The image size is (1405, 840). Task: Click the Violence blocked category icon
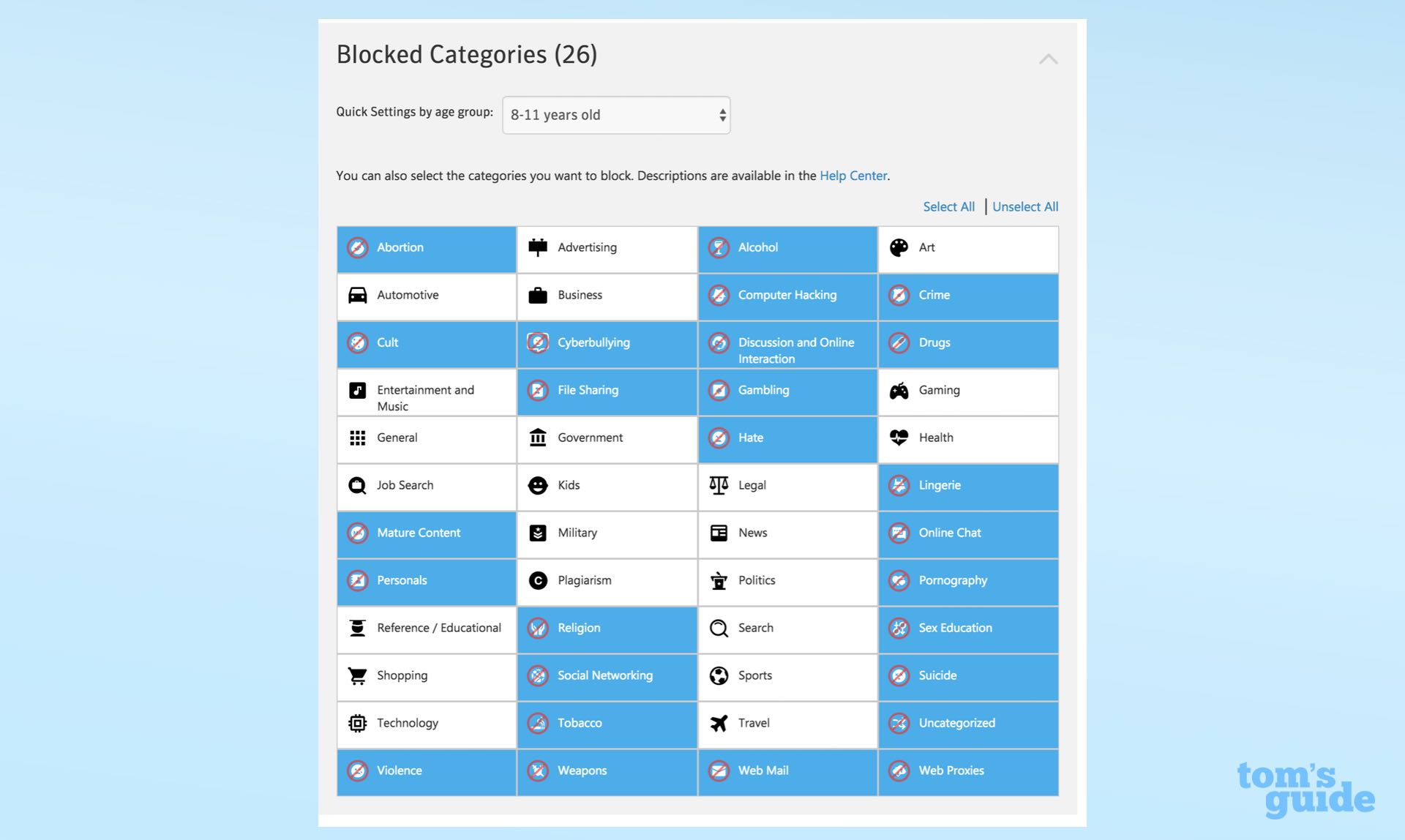[357, 770]
